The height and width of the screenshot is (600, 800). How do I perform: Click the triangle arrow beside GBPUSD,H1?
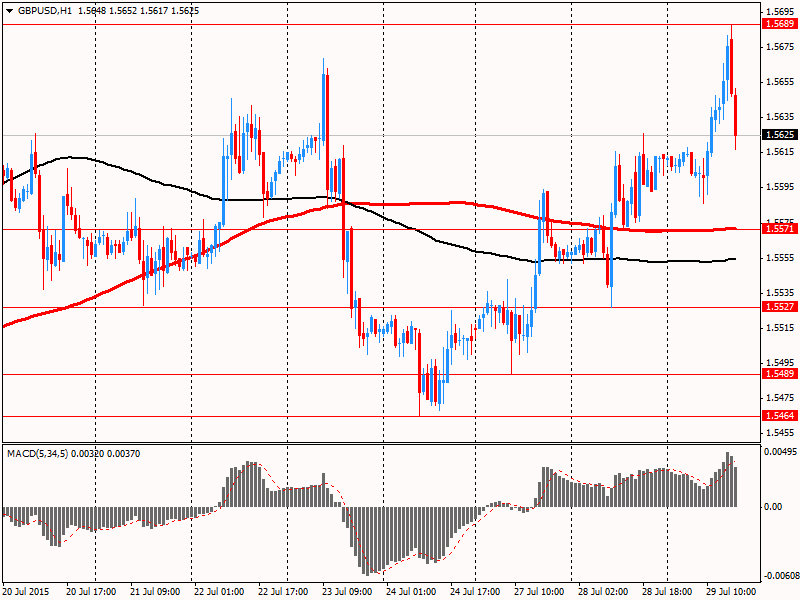pos(9,10)
